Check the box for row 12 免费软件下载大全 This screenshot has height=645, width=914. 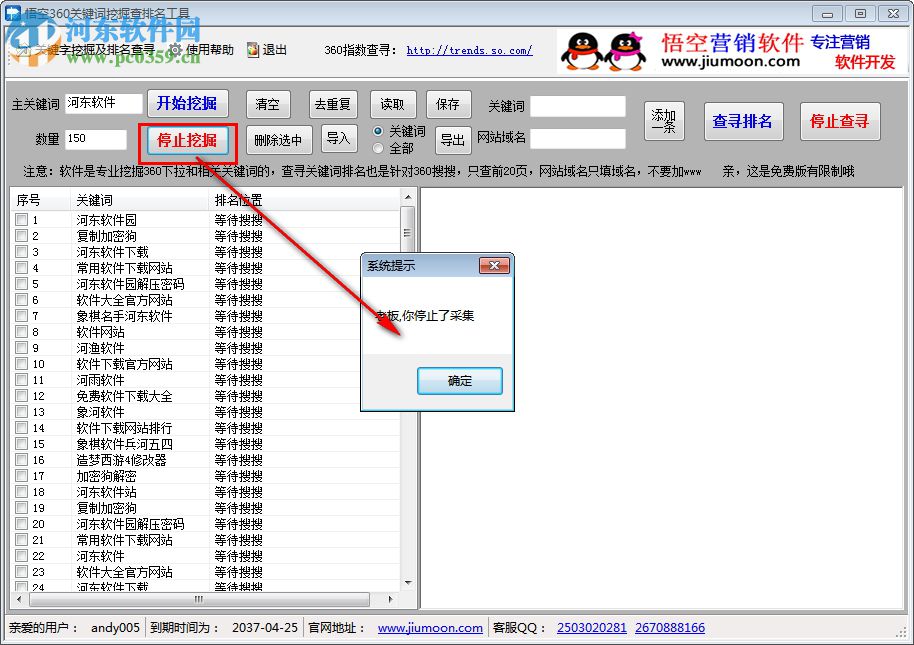pyautogui.click(x=22, y=396)
